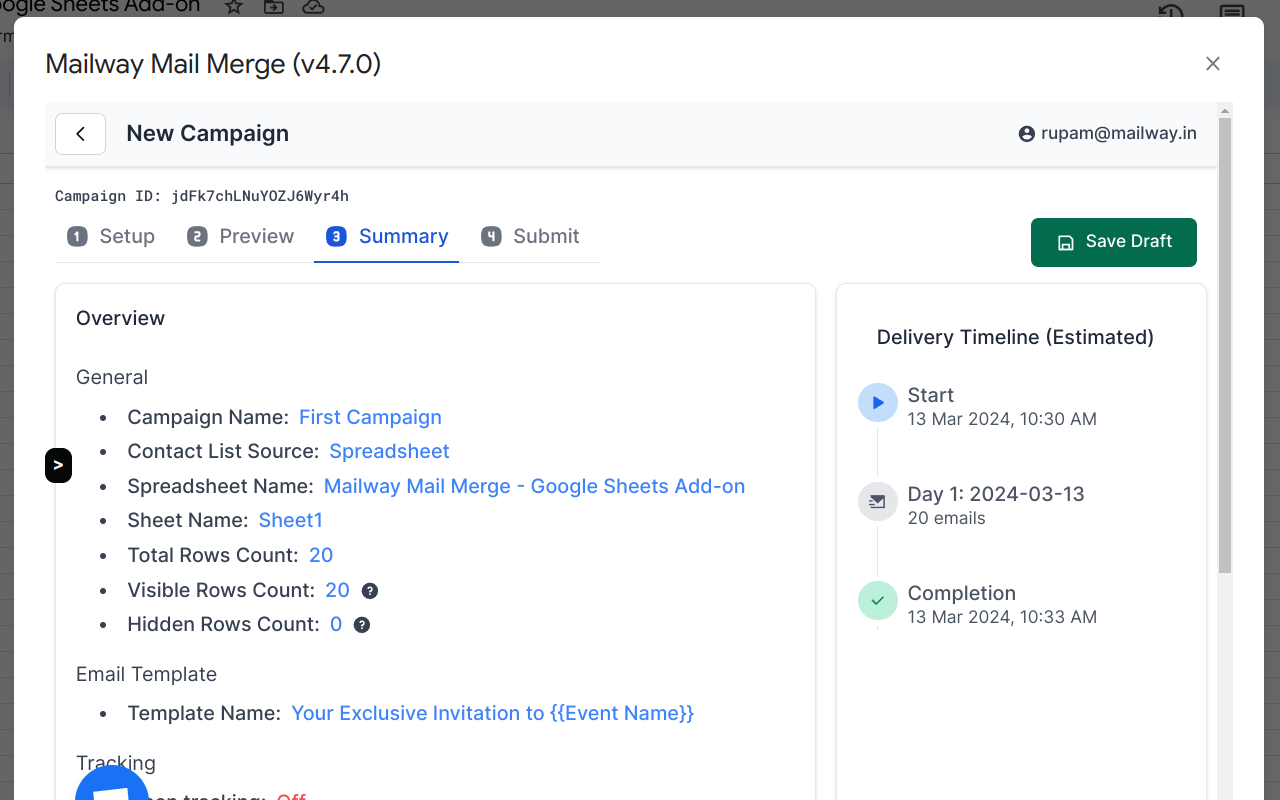Click the 20 emails text under Day 1
The width and height of the screenshot is (1280, 800).
pyautogui.click(x=946, y=518)
